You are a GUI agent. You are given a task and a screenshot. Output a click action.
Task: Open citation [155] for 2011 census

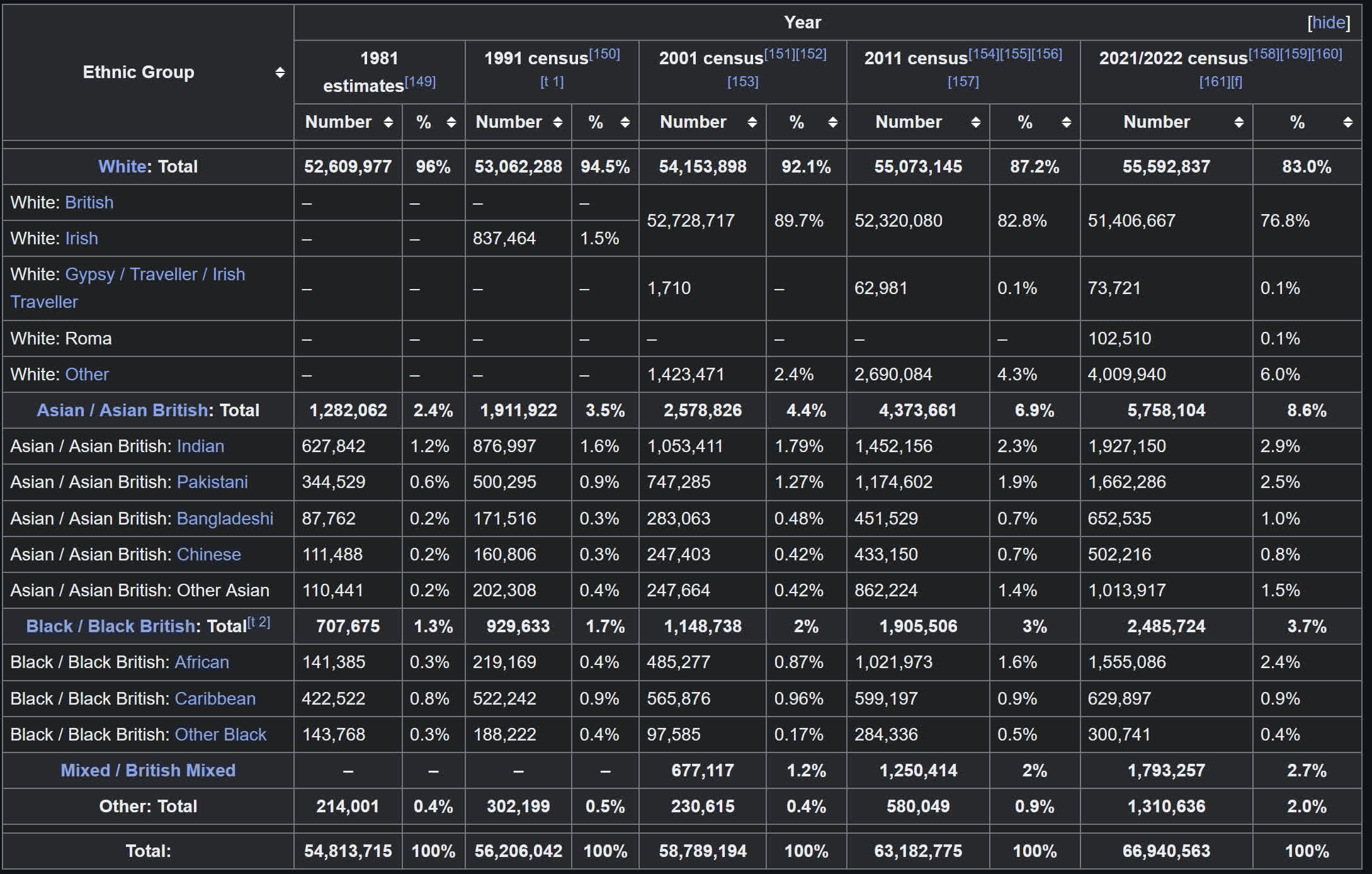point(1015,54)
